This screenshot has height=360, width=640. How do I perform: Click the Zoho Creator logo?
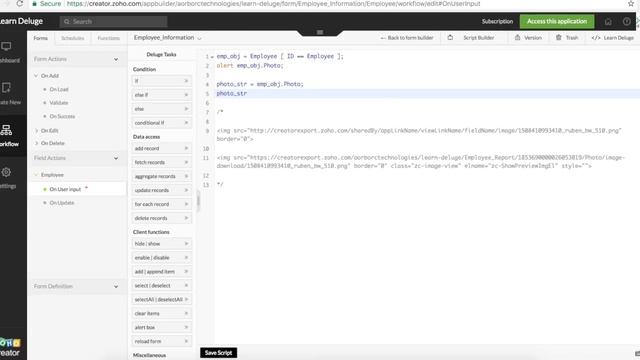pos(10,348)
